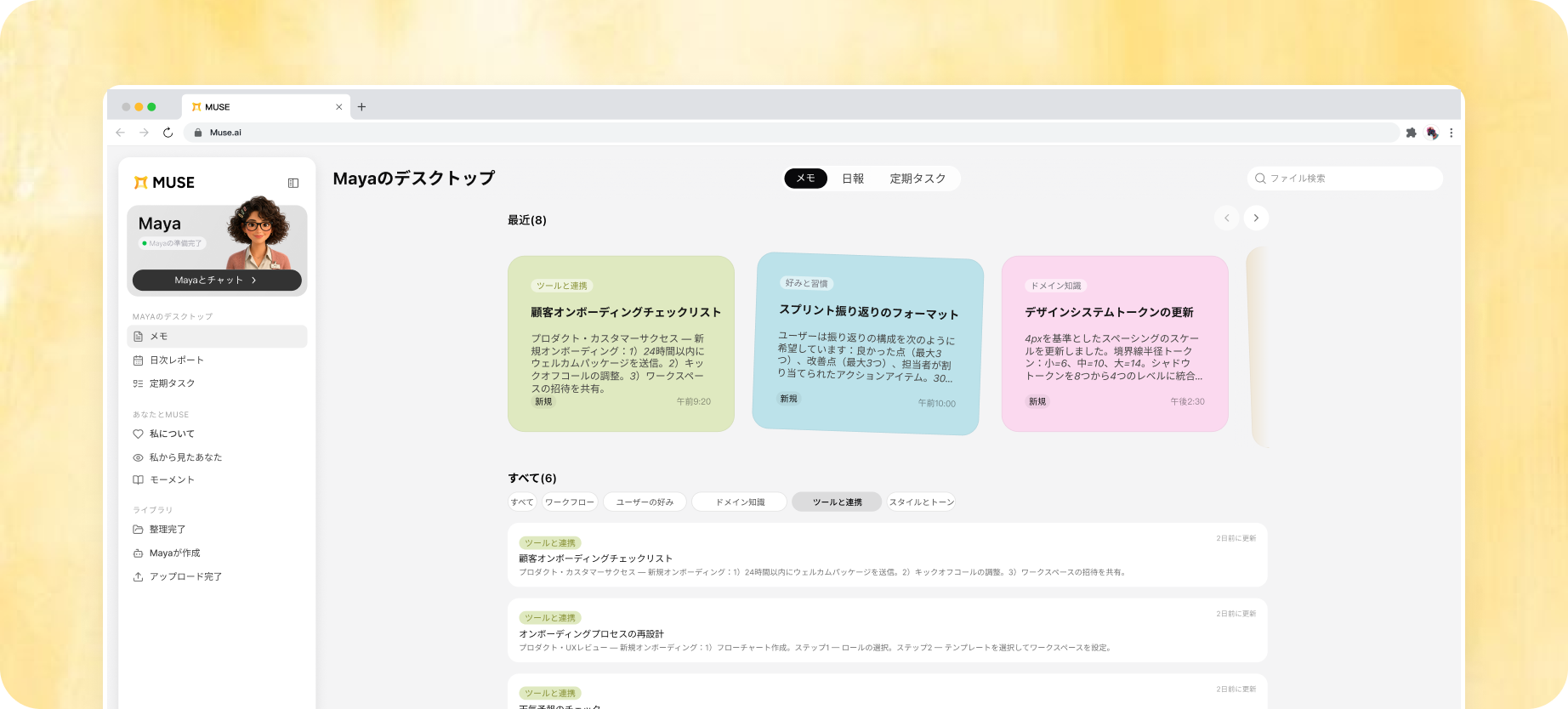Open the スプリント振り返りのフォーマット blue card

pos(867,343)
